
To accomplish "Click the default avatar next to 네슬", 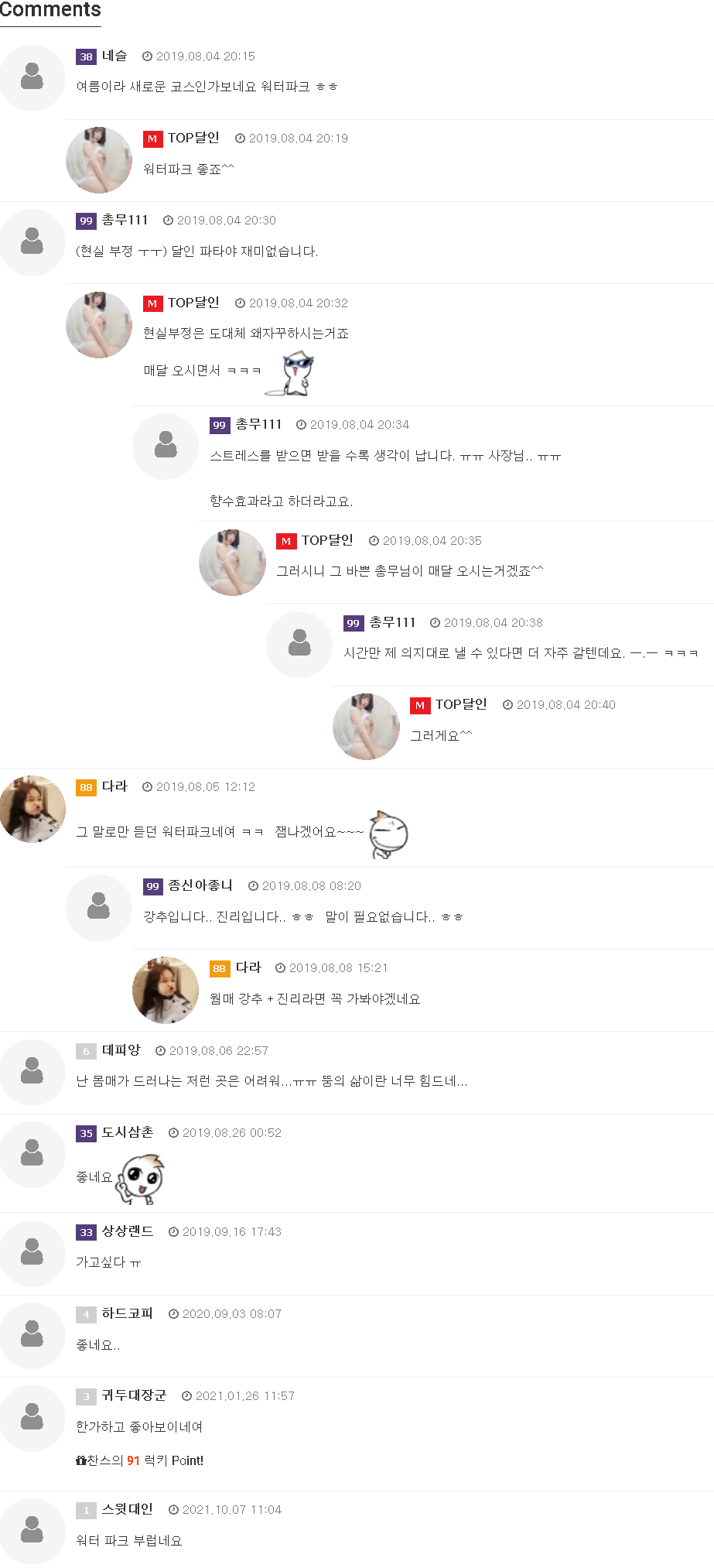I will 32,77.
